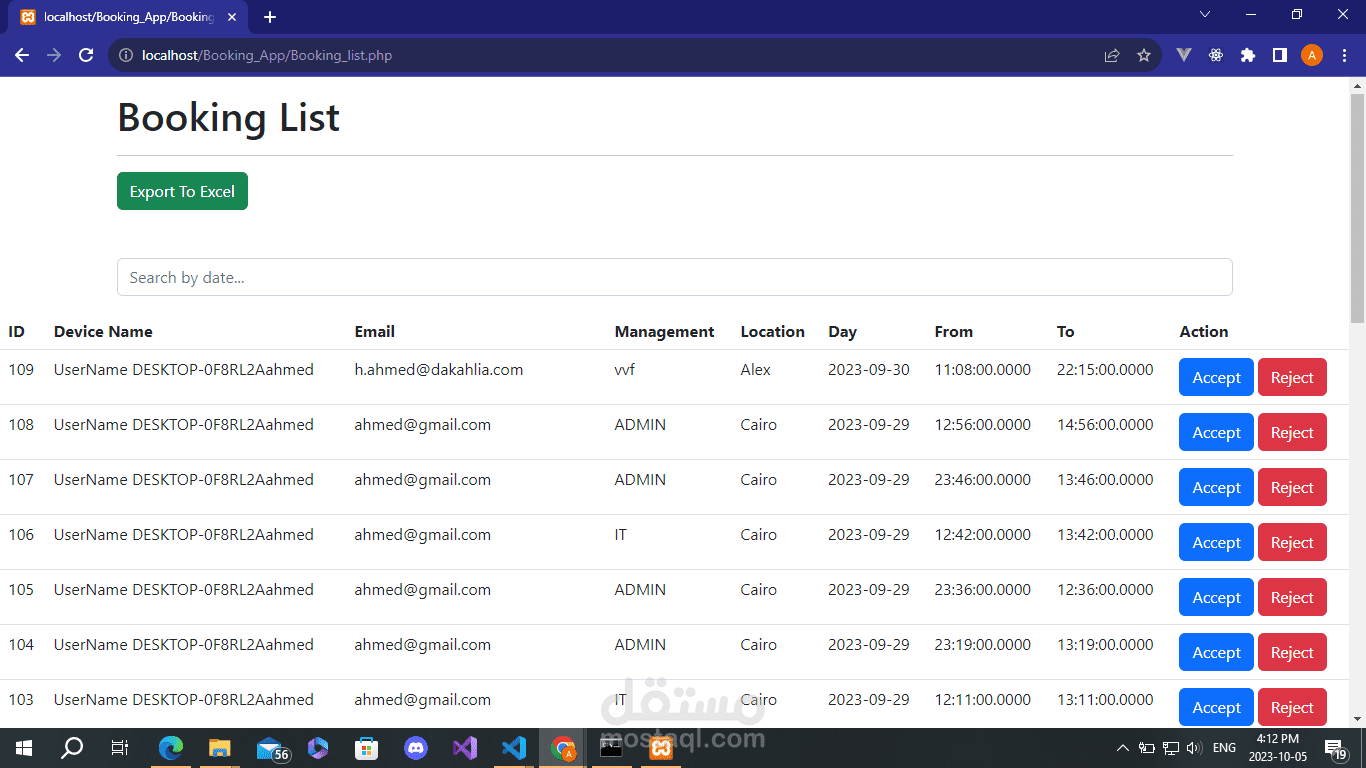Viewport: 1366px width, 768px height.
Task: Close the Booking_App browser tab
Action: tap(232, 17)
